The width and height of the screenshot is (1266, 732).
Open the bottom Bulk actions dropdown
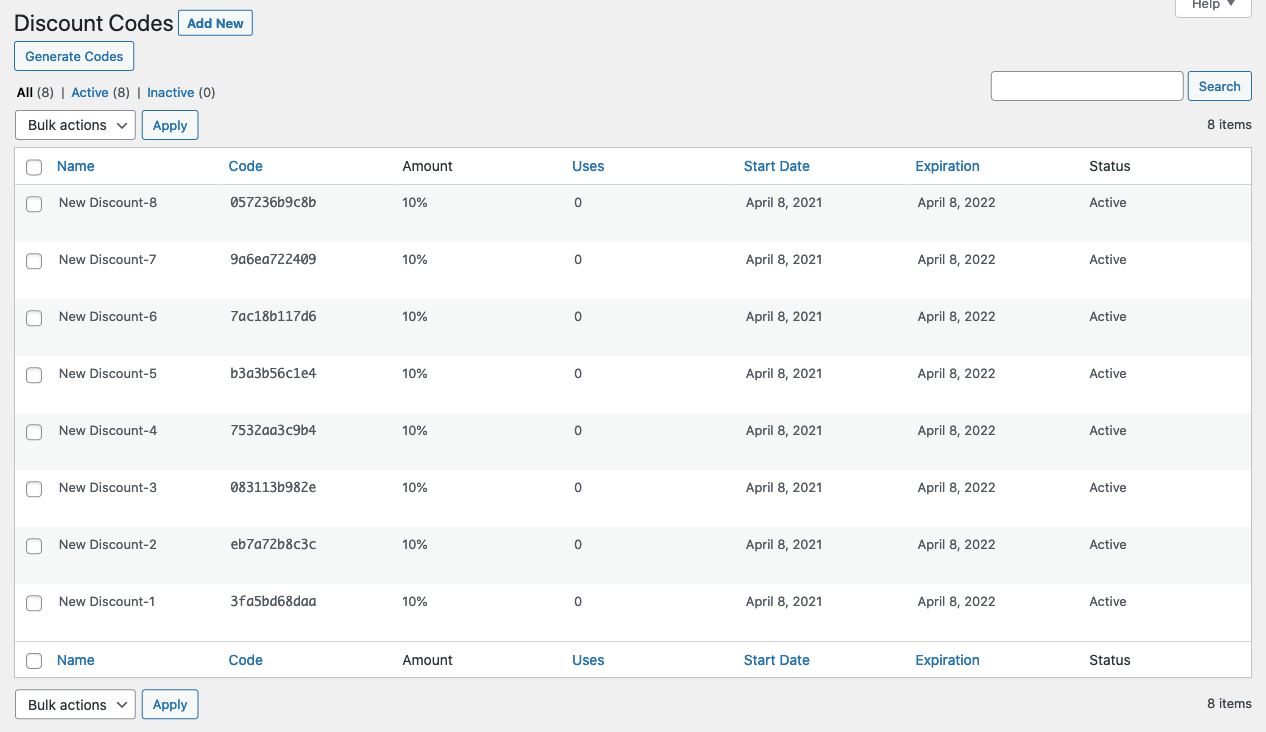[75, 705]
